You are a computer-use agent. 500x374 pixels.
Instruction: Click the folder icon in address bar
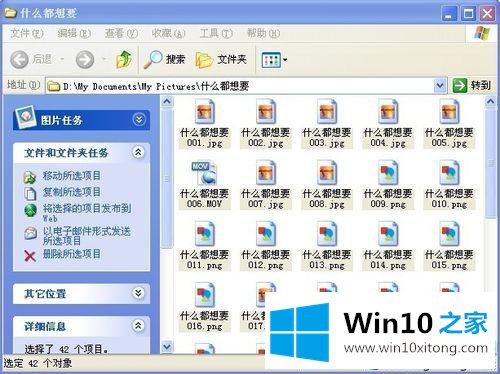53,86
